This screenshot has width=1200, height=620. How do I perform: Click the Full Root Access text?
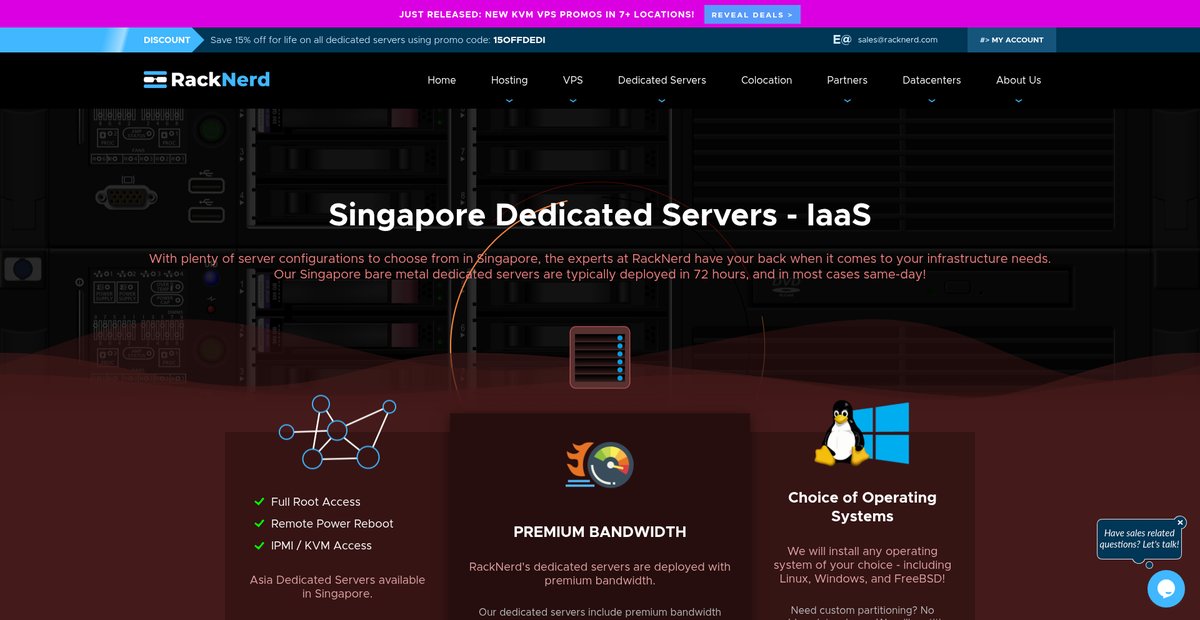pos(316,502)
